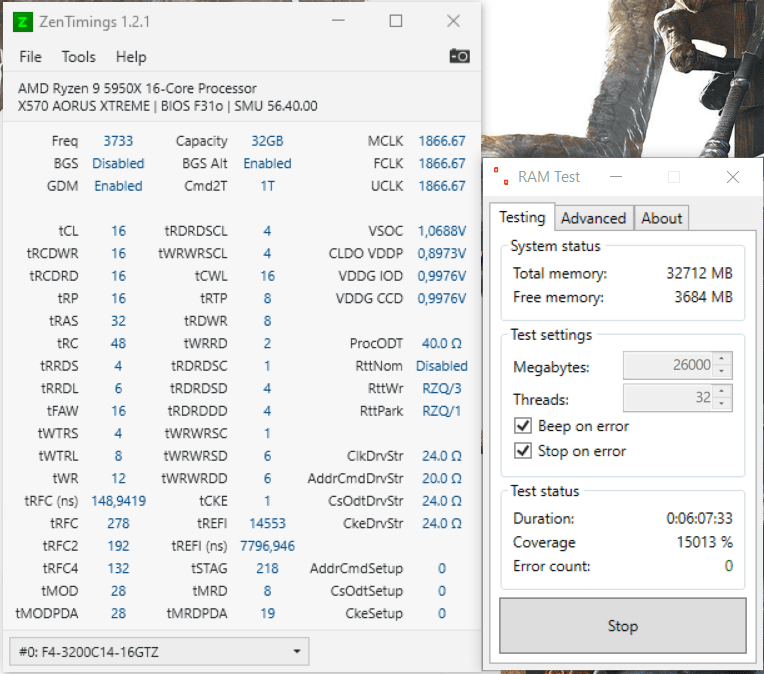
Task: Click the tSTAG value 218
Action: 267,568
